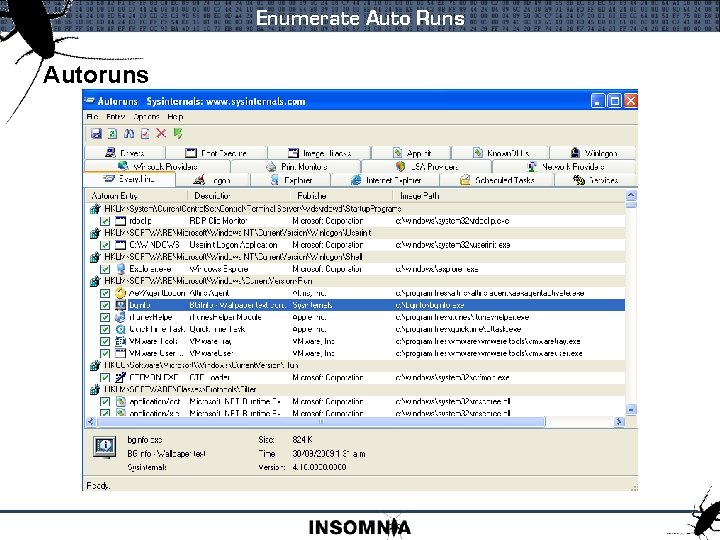The image size is (720, 540).
Task: Open the Entry menu
Action: (115, 117)
